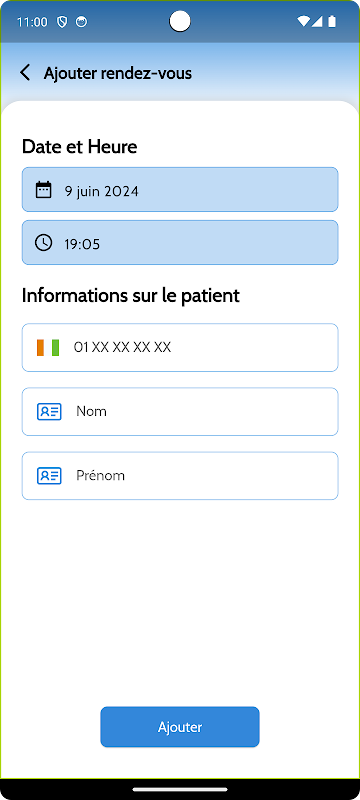The height and width of the screenshot is (800, 360).
Task: Focus the Nom input field
Action: [x=180, y=412]
